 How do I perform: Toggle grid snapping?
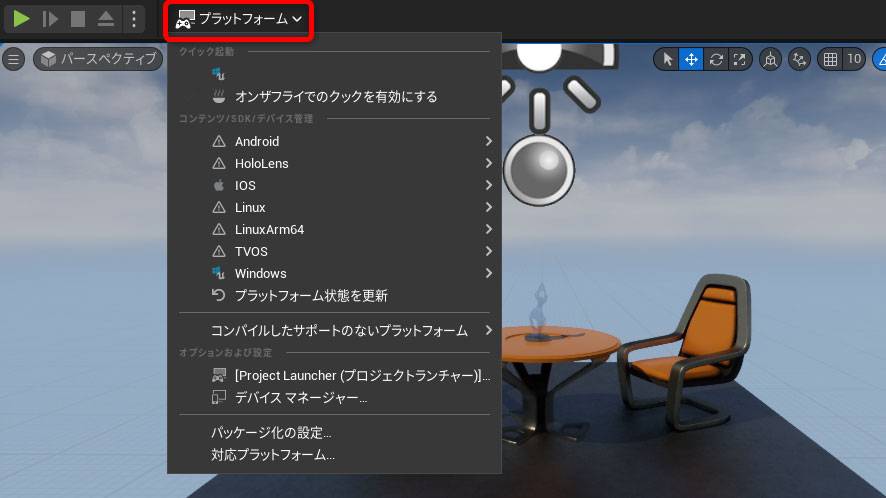click(830, 59)
